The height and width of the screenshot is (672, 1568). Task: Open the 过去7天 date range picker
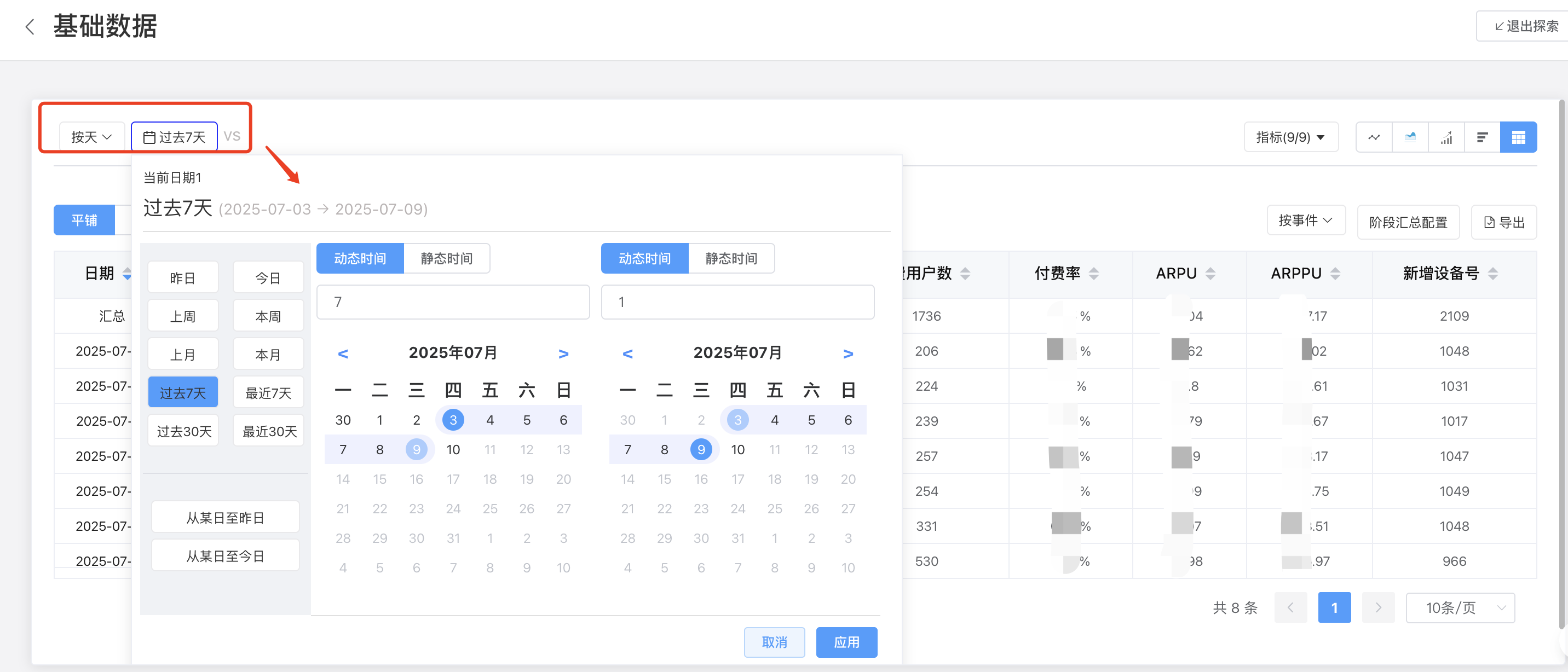tap(174, 137)
